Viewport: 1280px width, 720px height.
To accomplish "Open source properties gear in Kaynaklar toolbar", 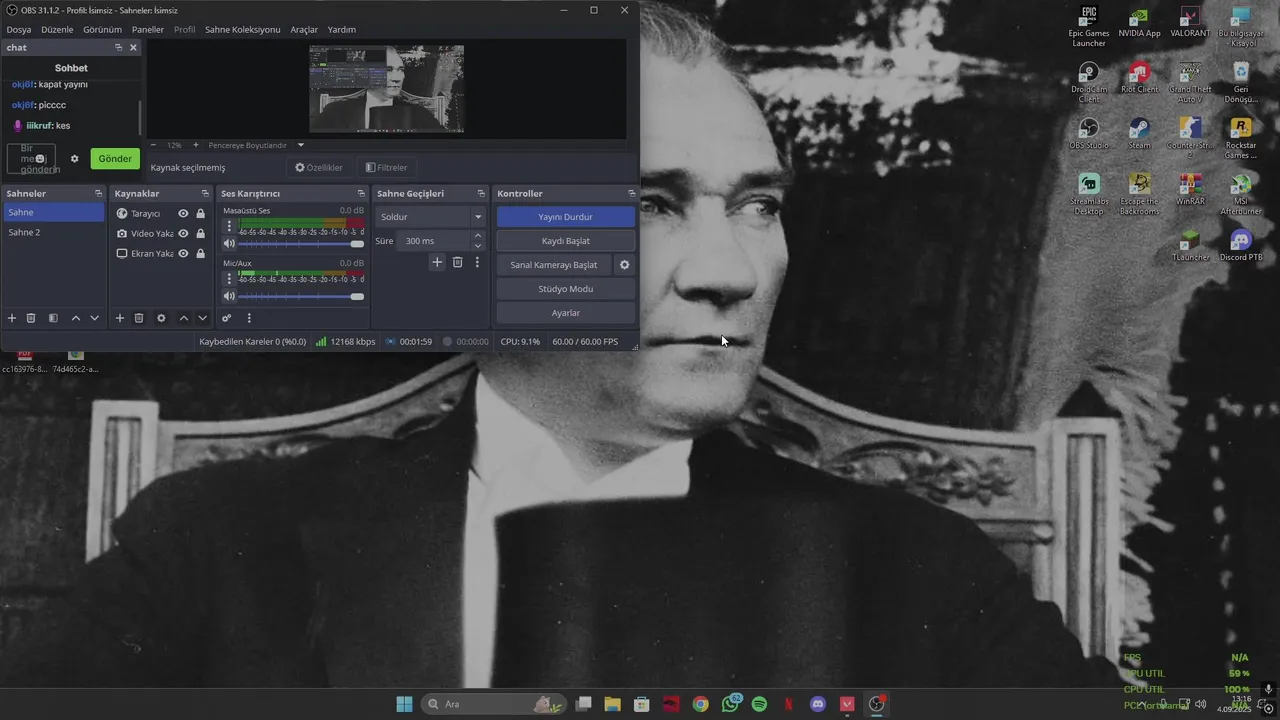I will click(x=161, y=318).
